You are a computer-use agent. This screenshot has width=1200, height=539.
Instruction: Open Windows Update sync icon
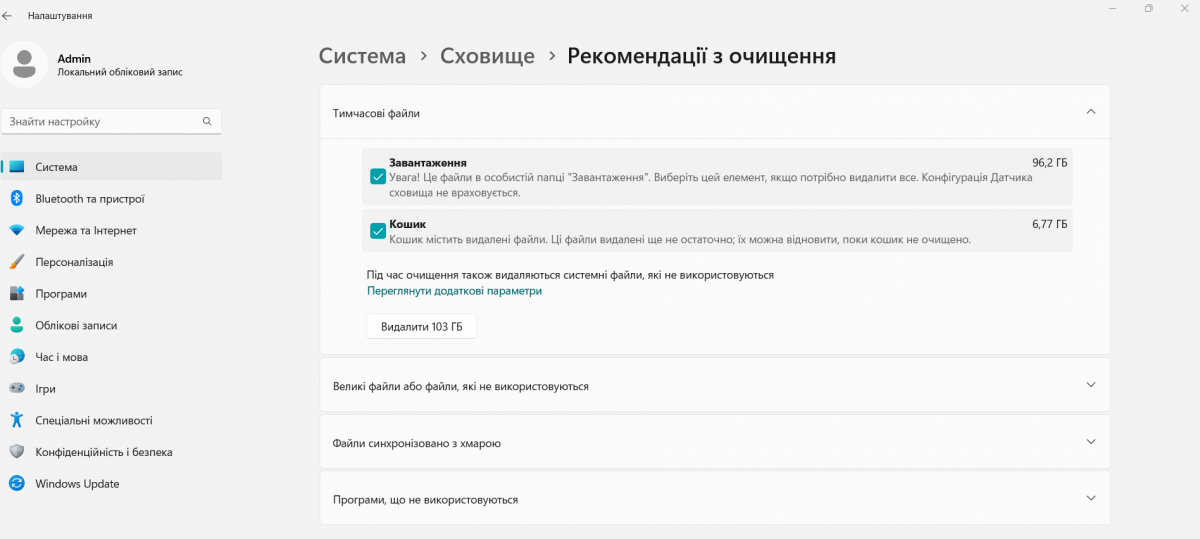(x=16, y=484)
